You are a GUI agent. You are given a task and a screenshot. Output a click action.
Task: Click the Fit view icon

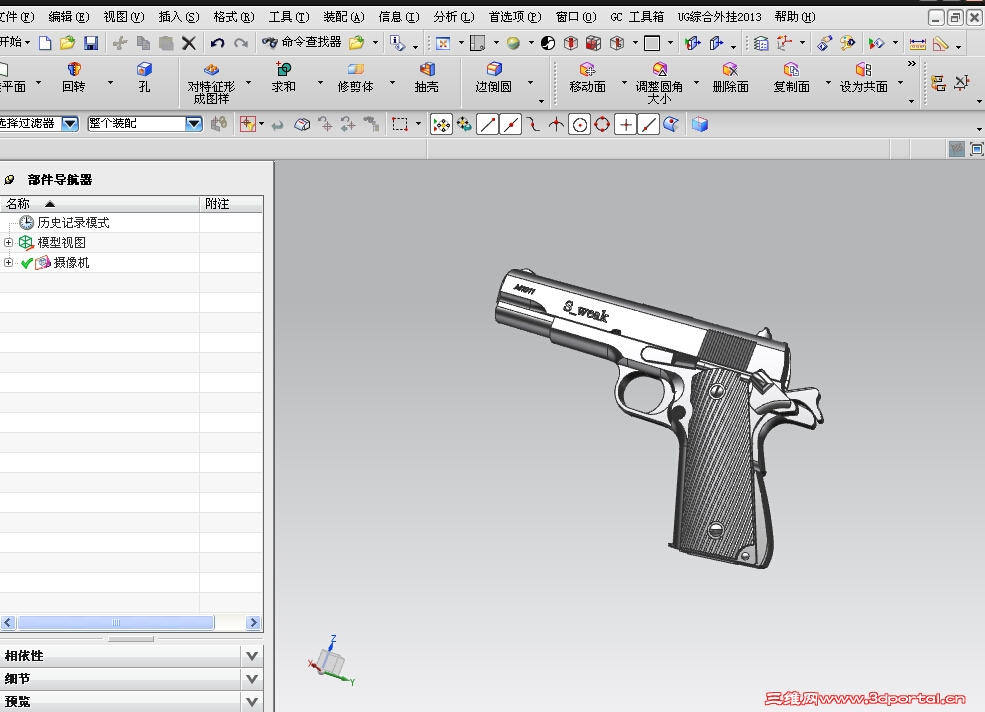click(x=443, y=43)
